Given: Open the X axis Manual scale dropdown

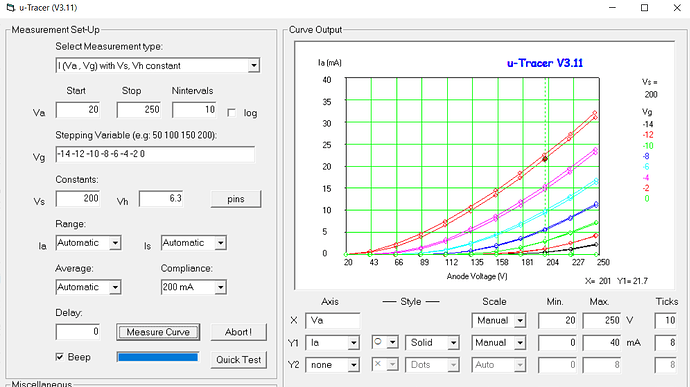Looking at the screenshot, I should tap(520, 321).
